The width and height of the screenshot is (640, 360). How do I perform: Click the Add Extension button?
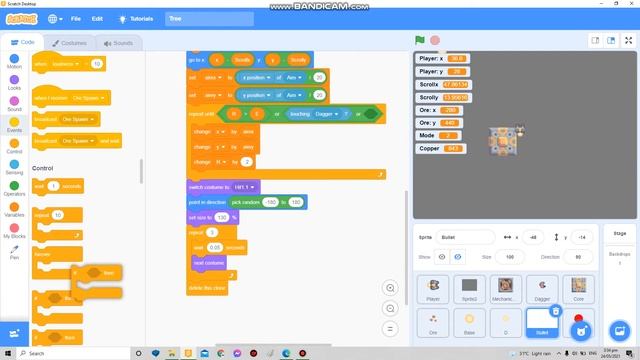tap(14, 333)
